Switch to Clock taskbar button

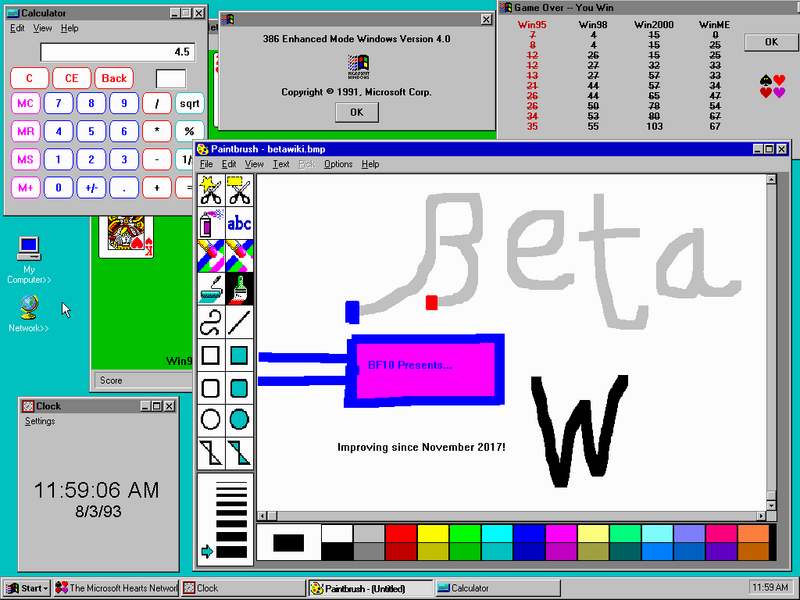[x=243, y=588]
